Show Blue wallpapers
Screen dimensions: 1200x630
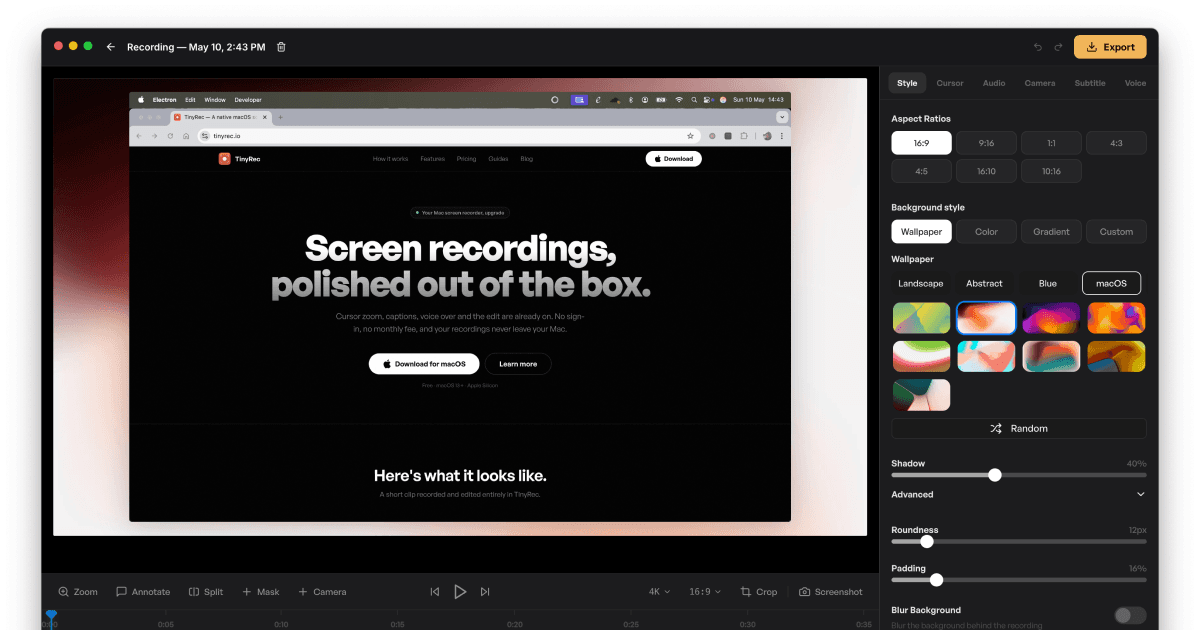[x=1048, y=283]
